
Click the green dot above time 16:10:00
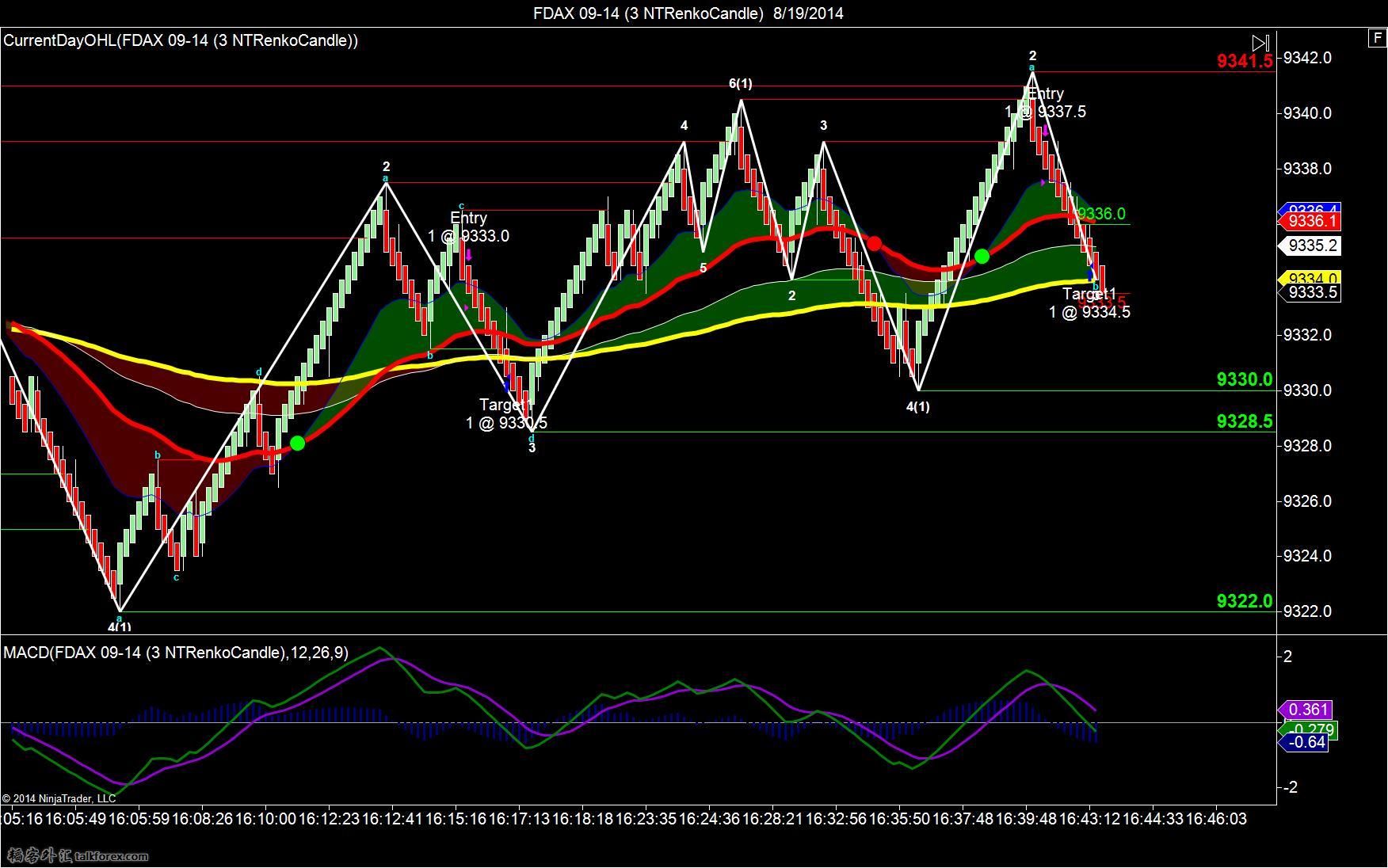297,444
